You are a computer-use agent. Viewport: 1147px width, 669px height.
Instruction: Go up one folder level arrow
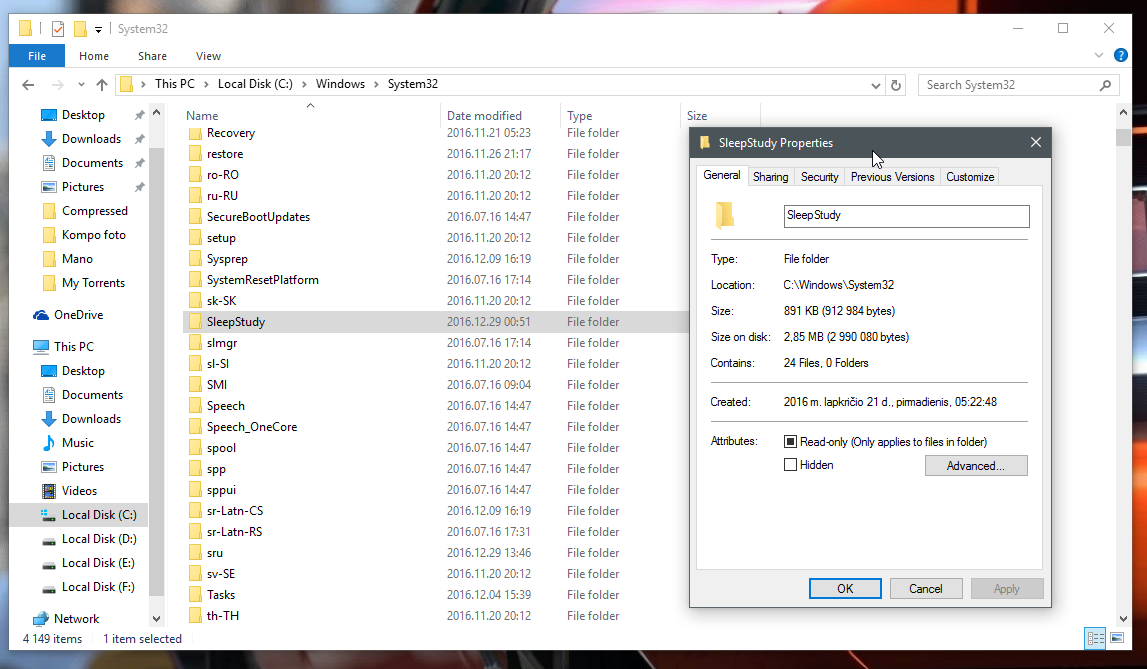click(102, 85)
